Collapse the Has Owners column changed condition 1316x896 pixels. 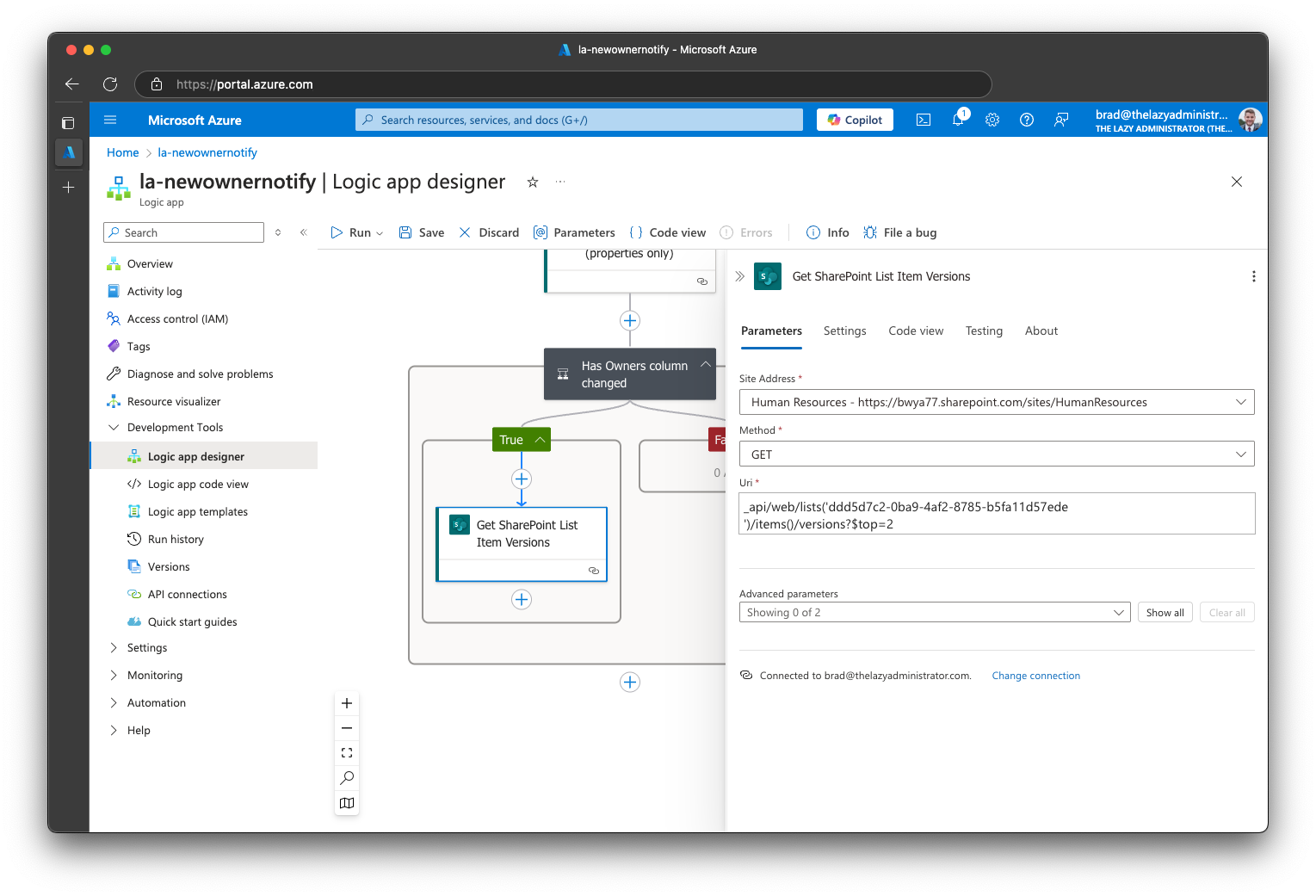(x=705, y=364)
